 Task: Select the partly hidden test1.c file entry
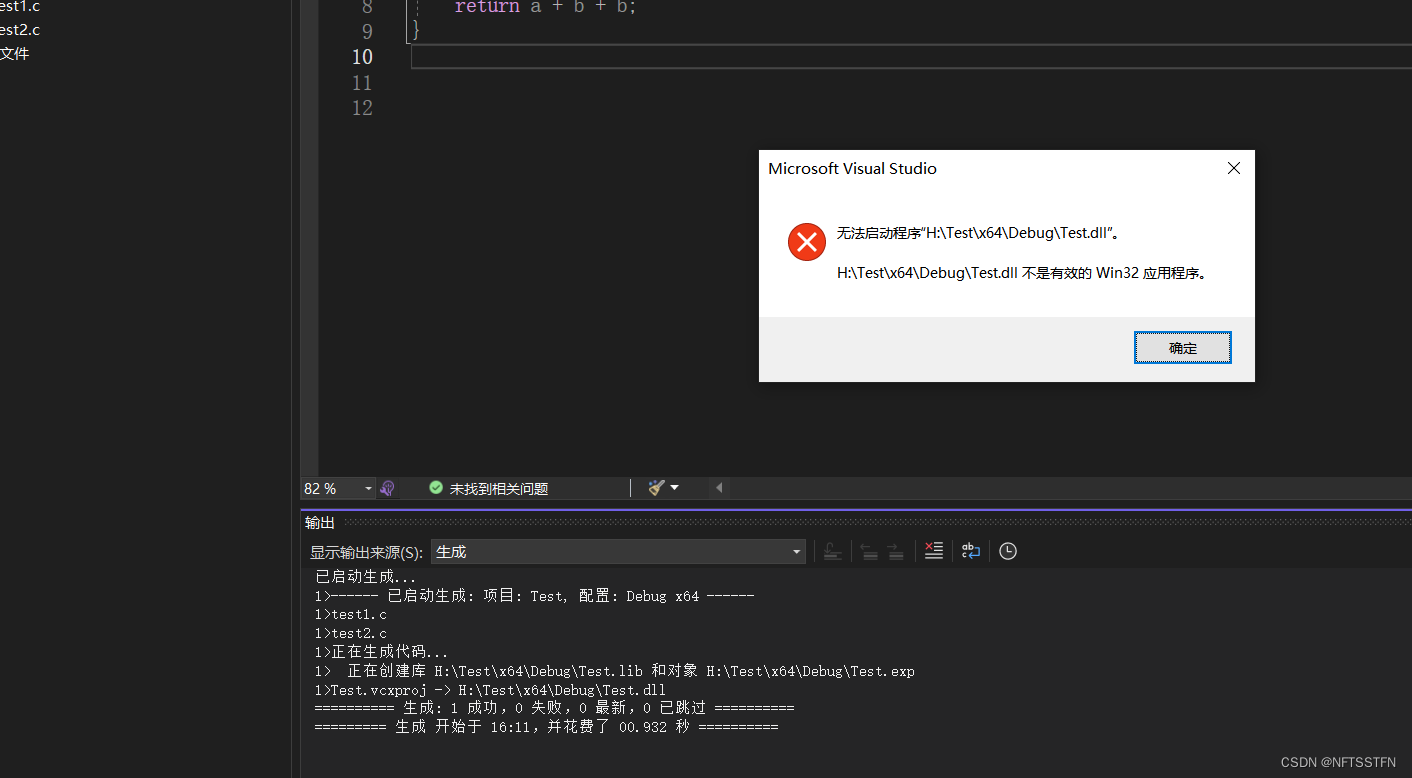pos(20,6)
